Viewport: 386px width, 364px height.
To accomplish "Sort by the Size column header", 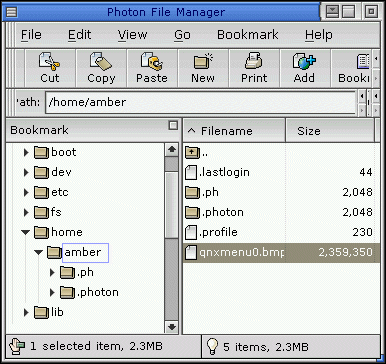I will [x=330, y=131].
